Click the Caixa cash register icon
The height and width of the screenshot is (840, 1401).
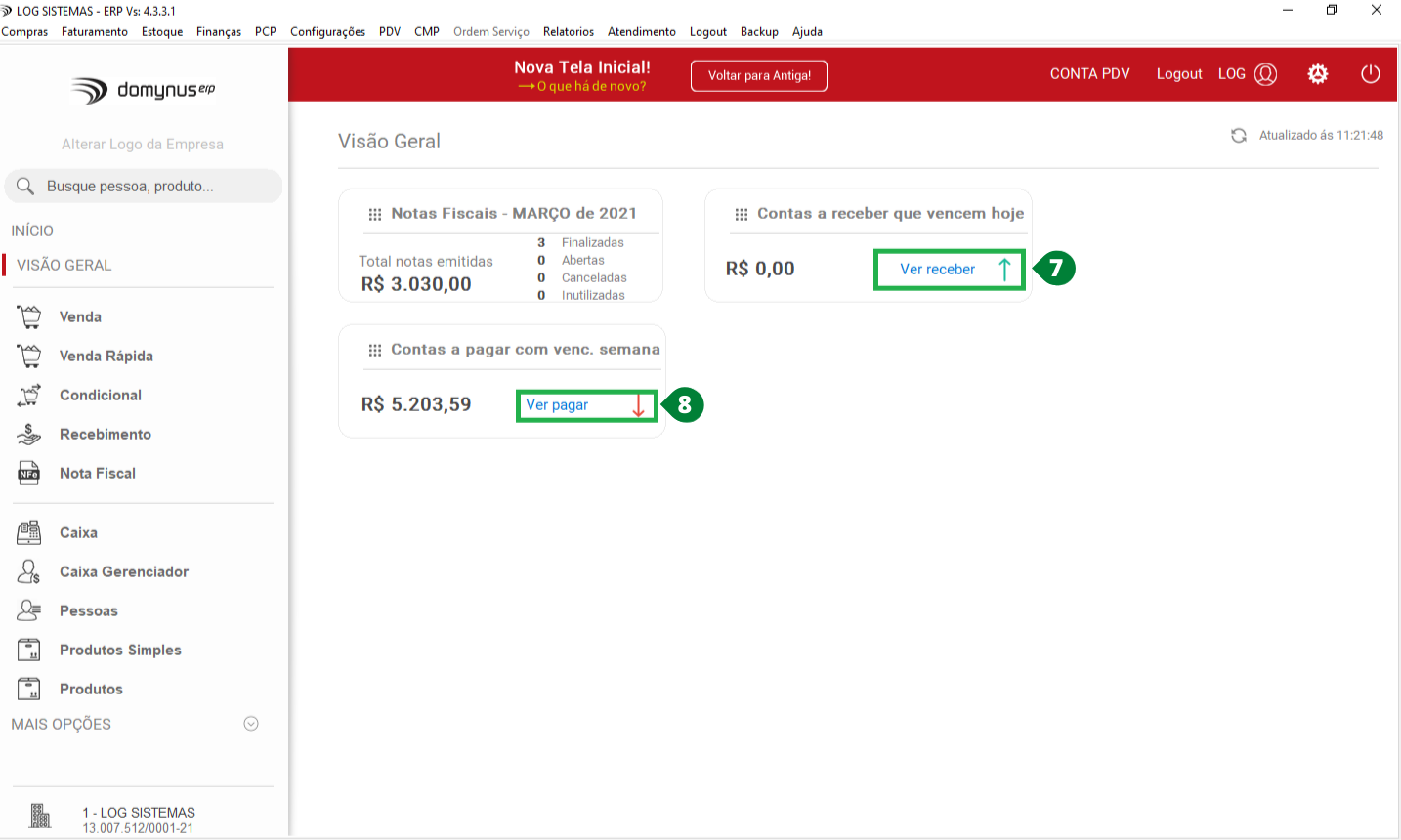[29, 532]
